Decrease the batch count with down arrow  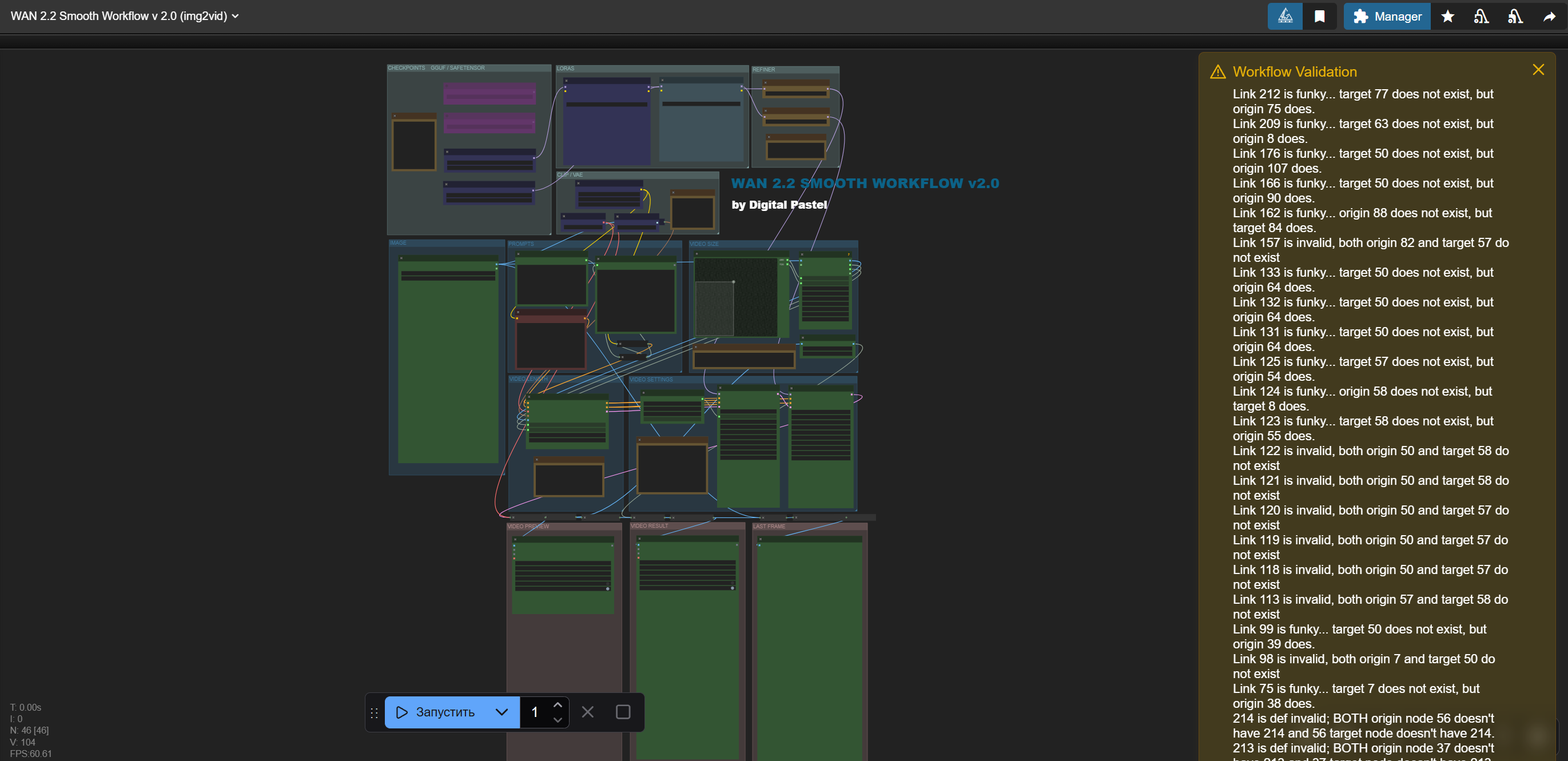pos(557,720)
